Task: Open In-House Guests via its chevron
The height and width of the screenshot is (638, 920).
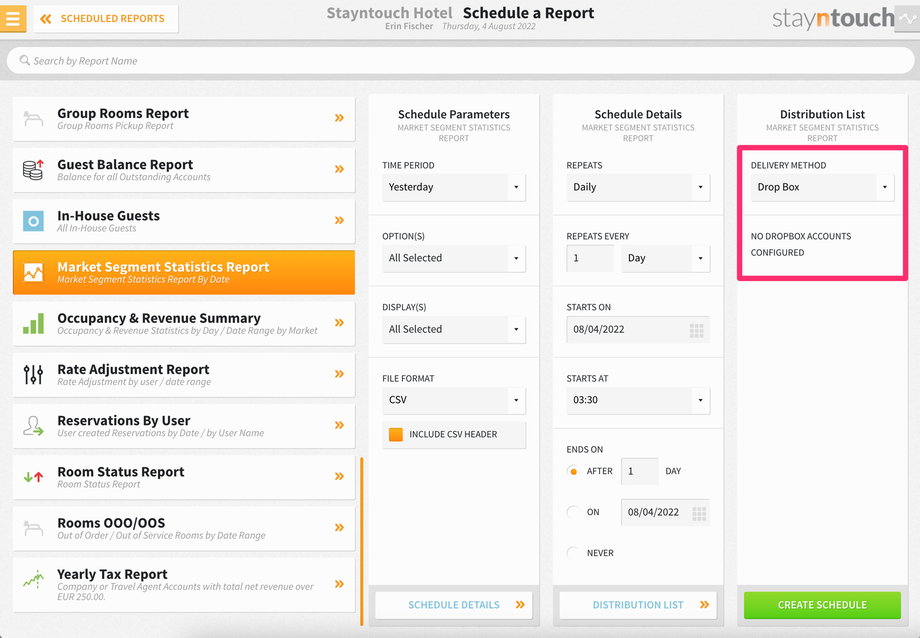Action: [339, 220]
